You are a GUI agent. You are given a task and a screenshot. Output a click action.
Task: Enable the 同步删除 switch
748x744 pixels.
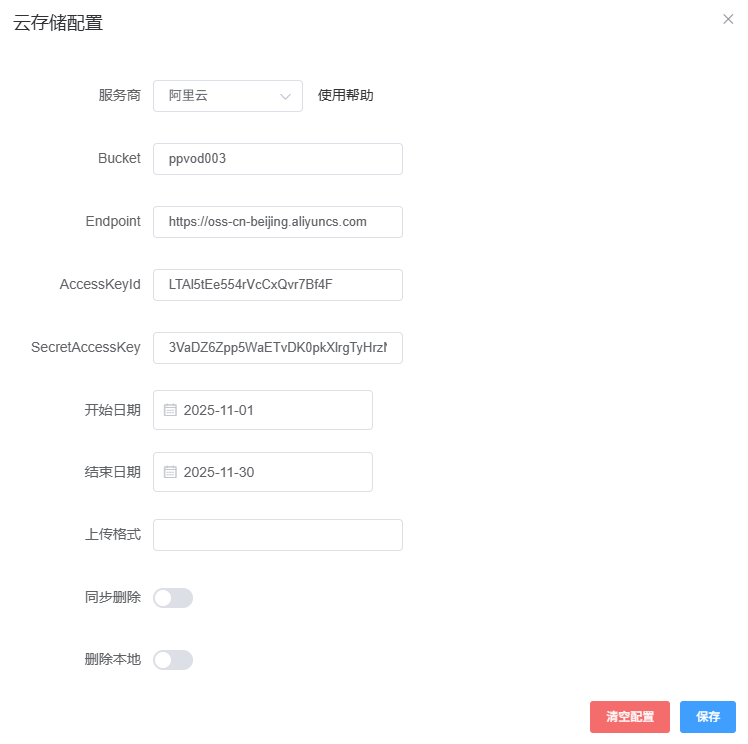(172, 598)
